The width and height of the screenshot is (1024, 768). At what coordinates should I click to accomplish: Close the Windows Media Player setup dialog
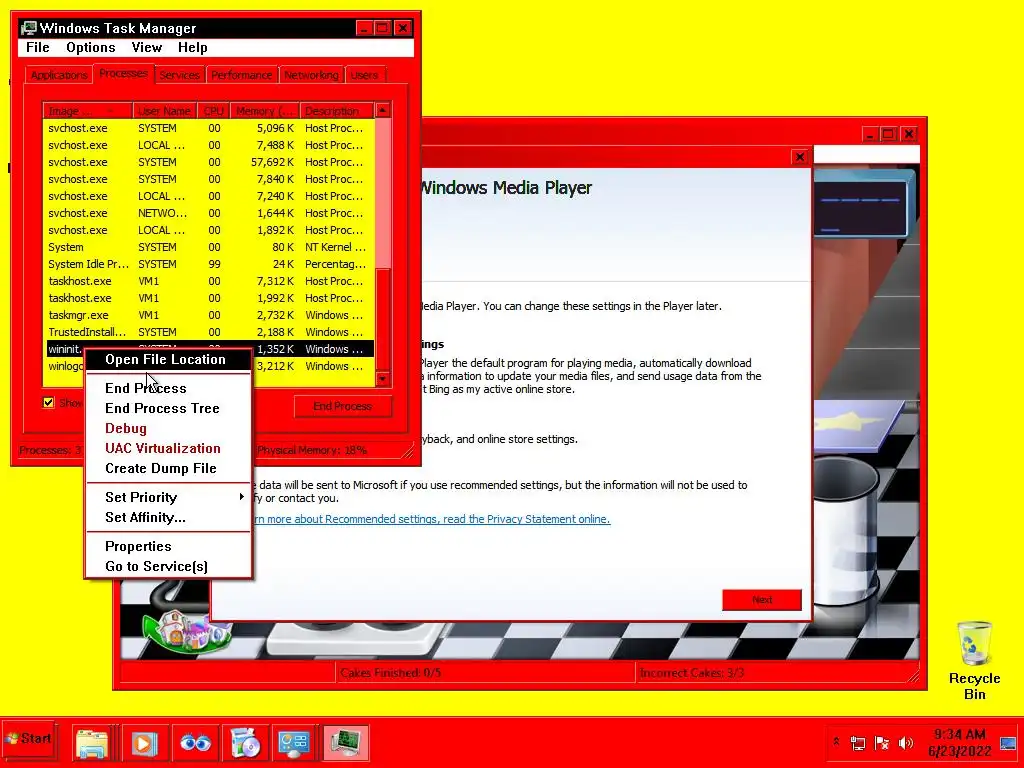point(799,157)
